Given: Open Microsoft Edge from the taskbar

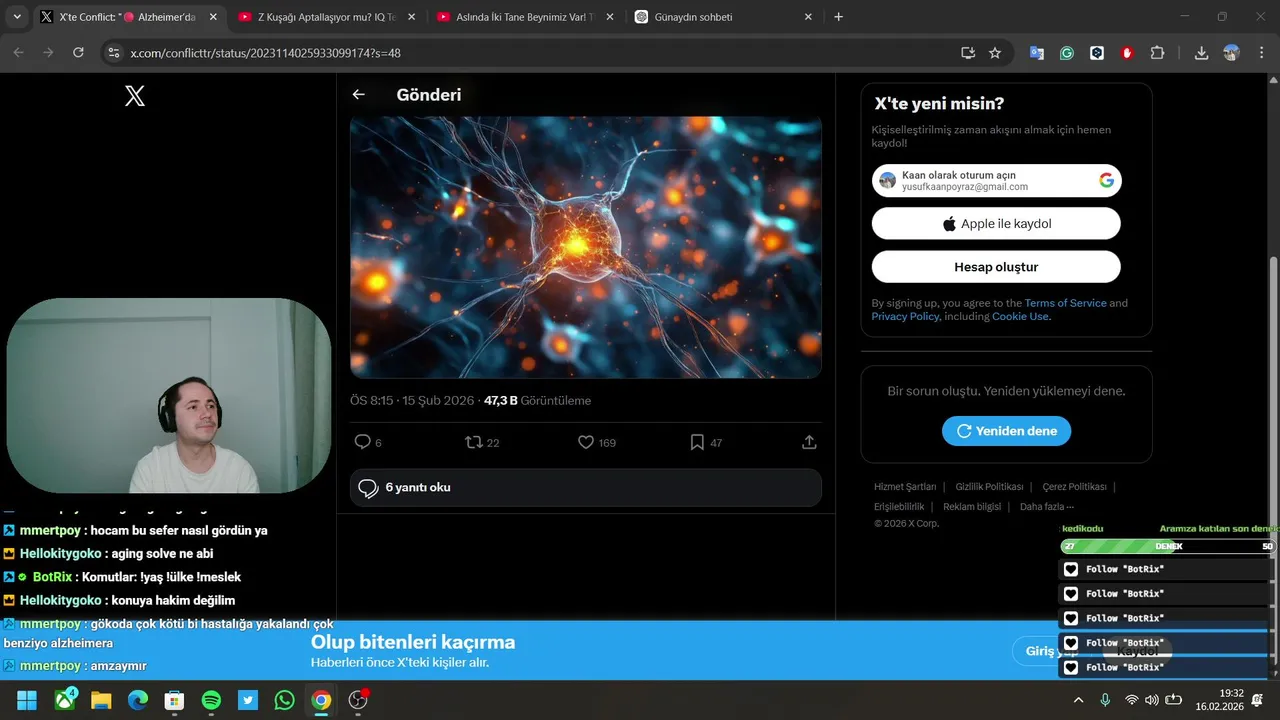Looking at the screenshot, I should (x=138, y=700).
